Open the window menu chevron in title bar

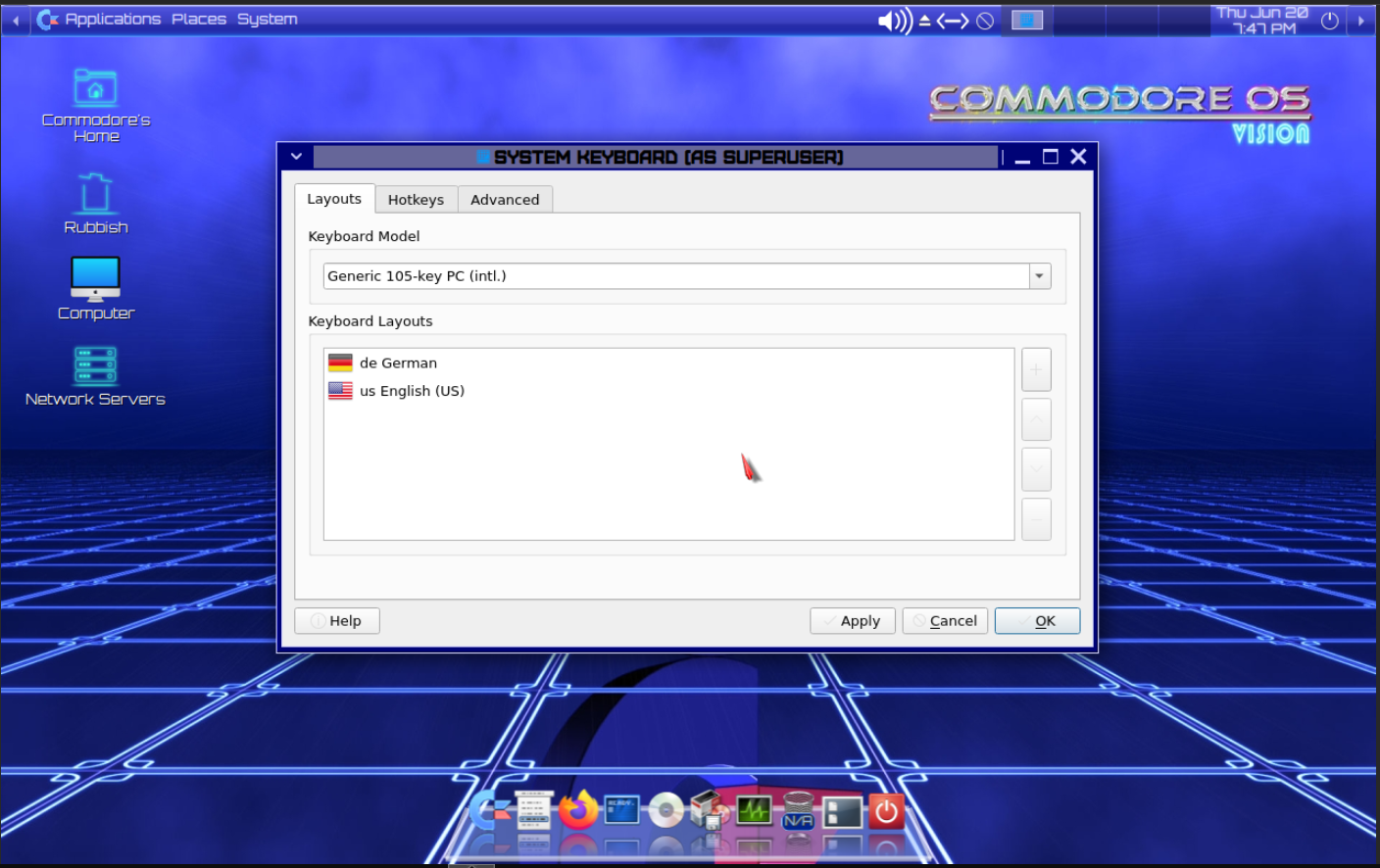click(x=296, y=157)
